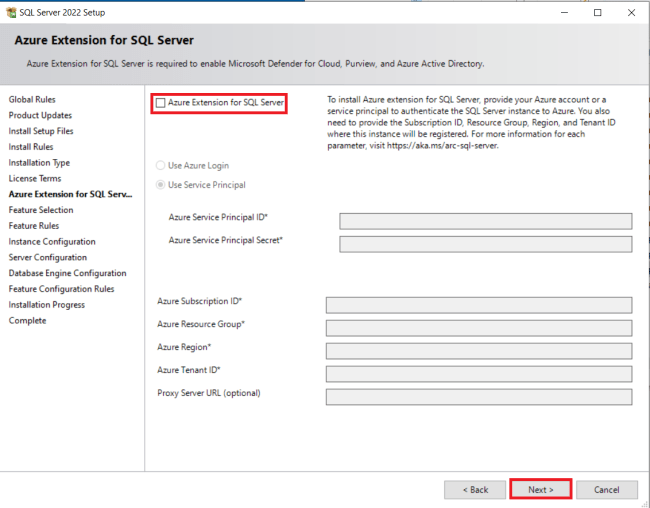The height and width of the screenshot is (508, 650).
Task: Click the Azure Resource Group field
Action: pos(479,328)
